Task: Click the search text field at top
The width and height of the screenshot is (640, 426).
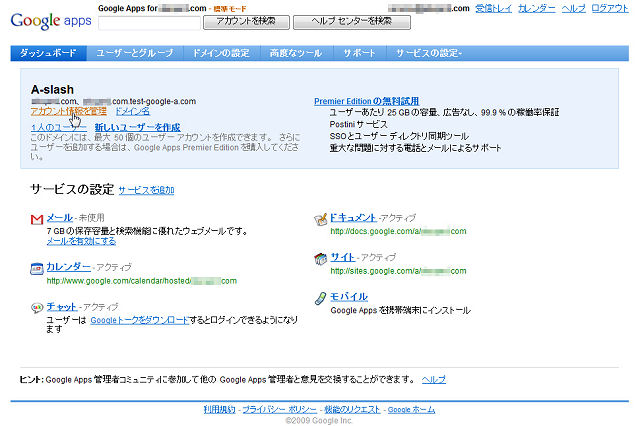Action: point(149,23)
